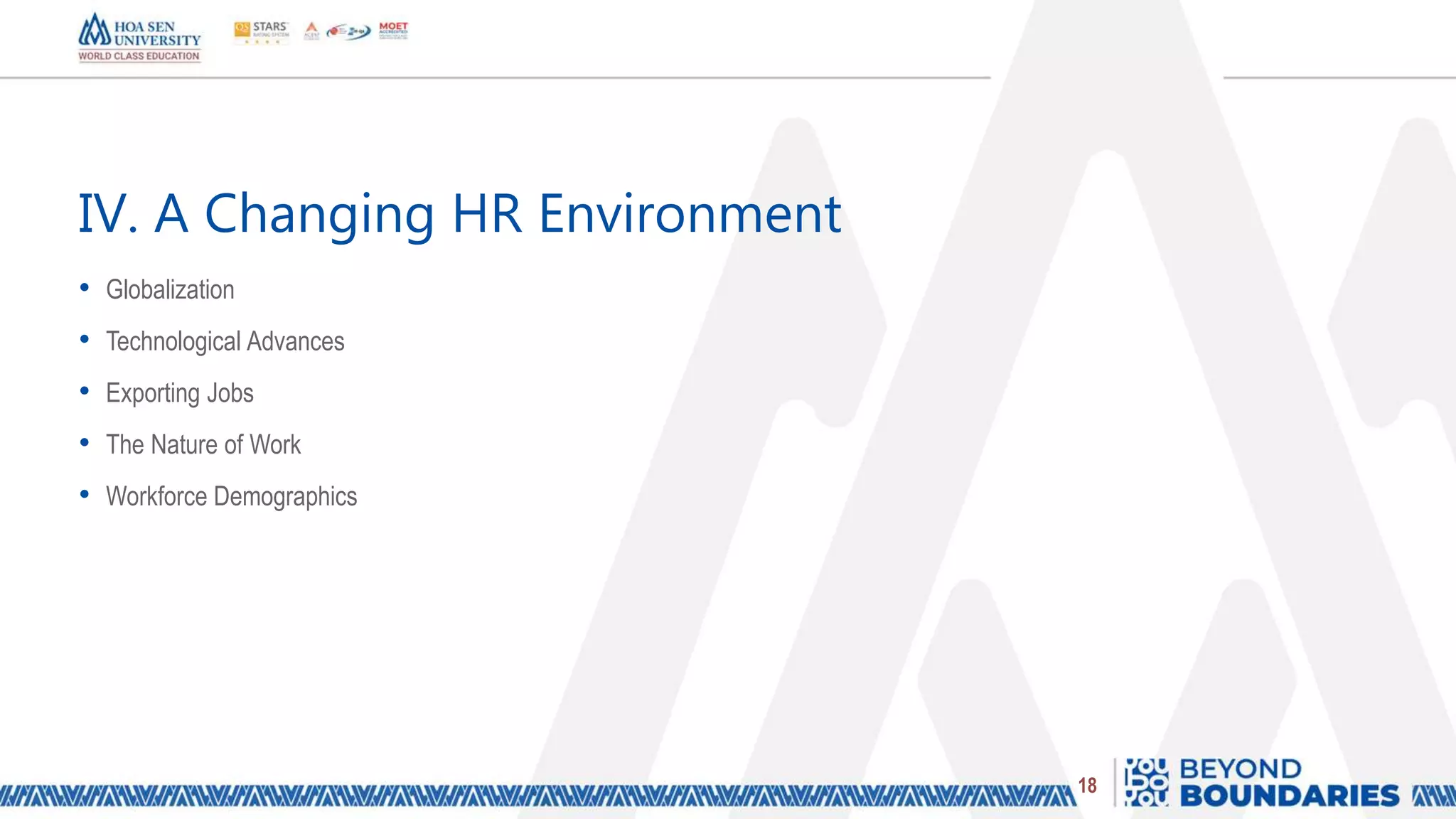The width and height of the screenshot is (1456, 819).
Task: Click the World Class Education tagline
Action: 139,56
